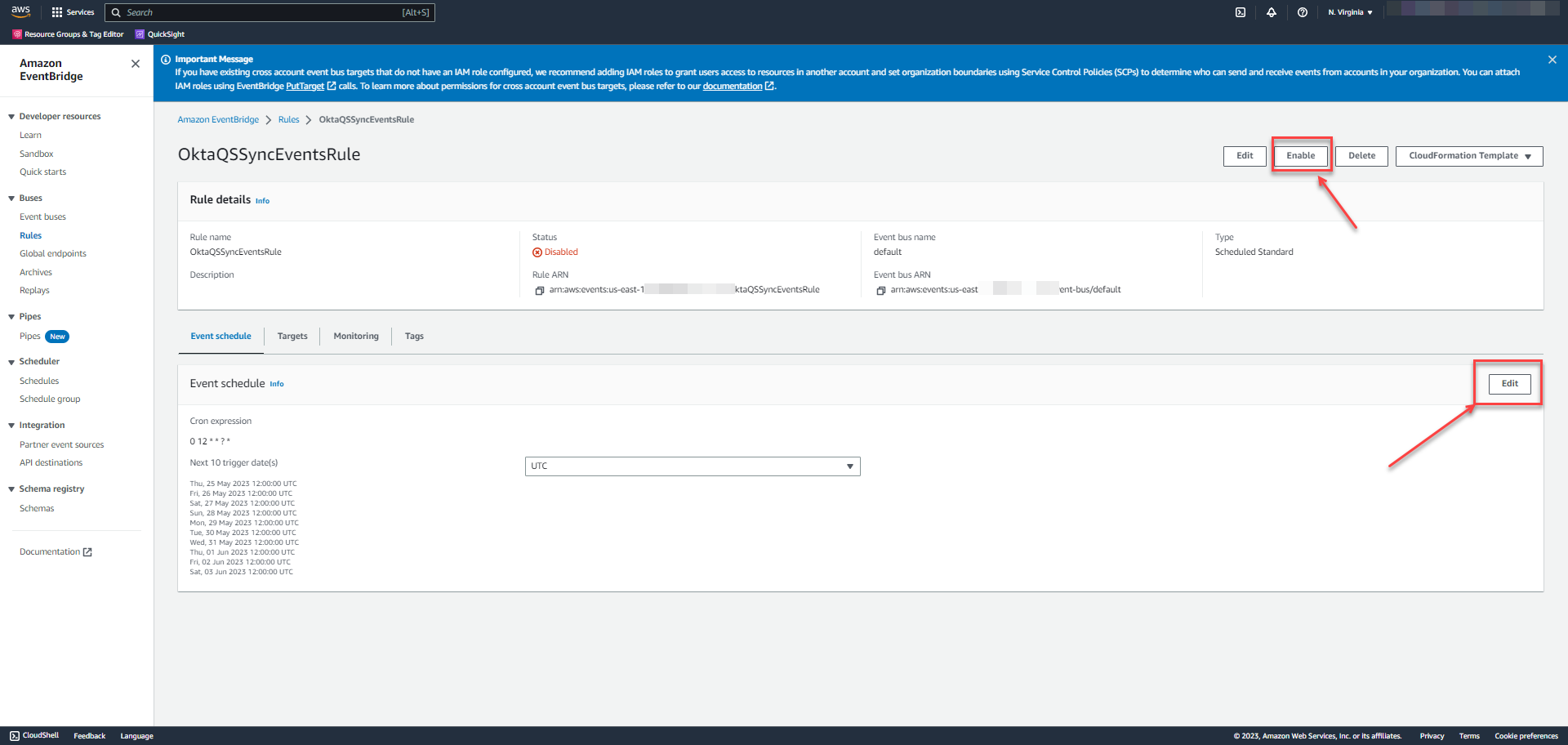Delete the OktaQSSyncEventsRule rule
The width and height of the screenshot is (1568, 745).
pyautogui.click(x=1361, y=156)
